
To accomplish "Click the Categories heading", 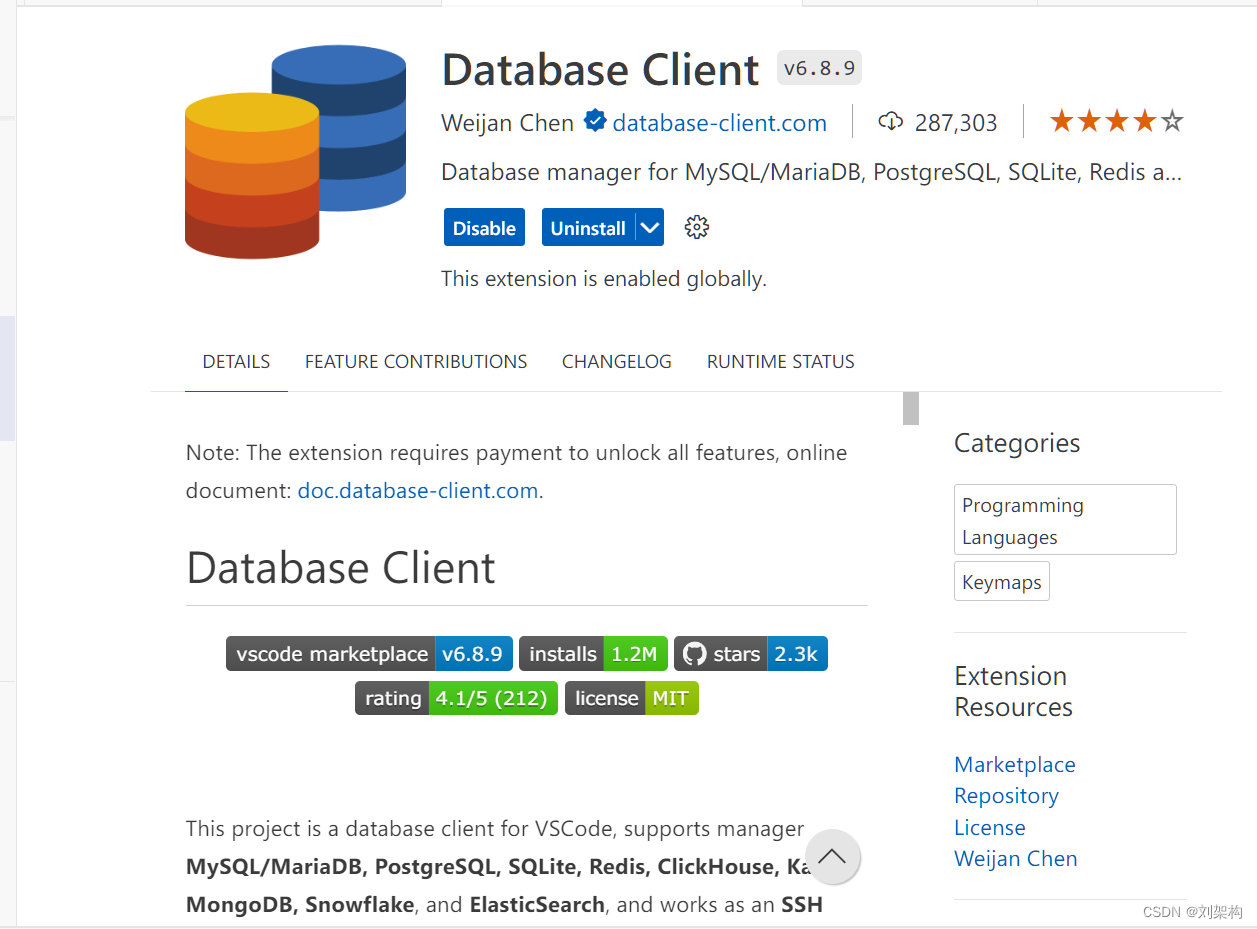I will (1017, 443).
